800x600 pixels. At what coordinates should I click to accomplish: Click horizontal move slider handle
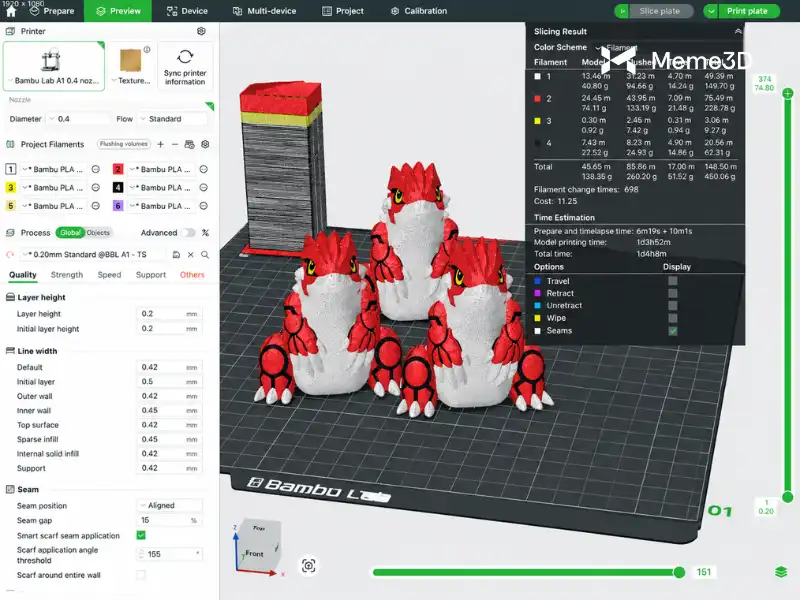[x=679, y=572]
